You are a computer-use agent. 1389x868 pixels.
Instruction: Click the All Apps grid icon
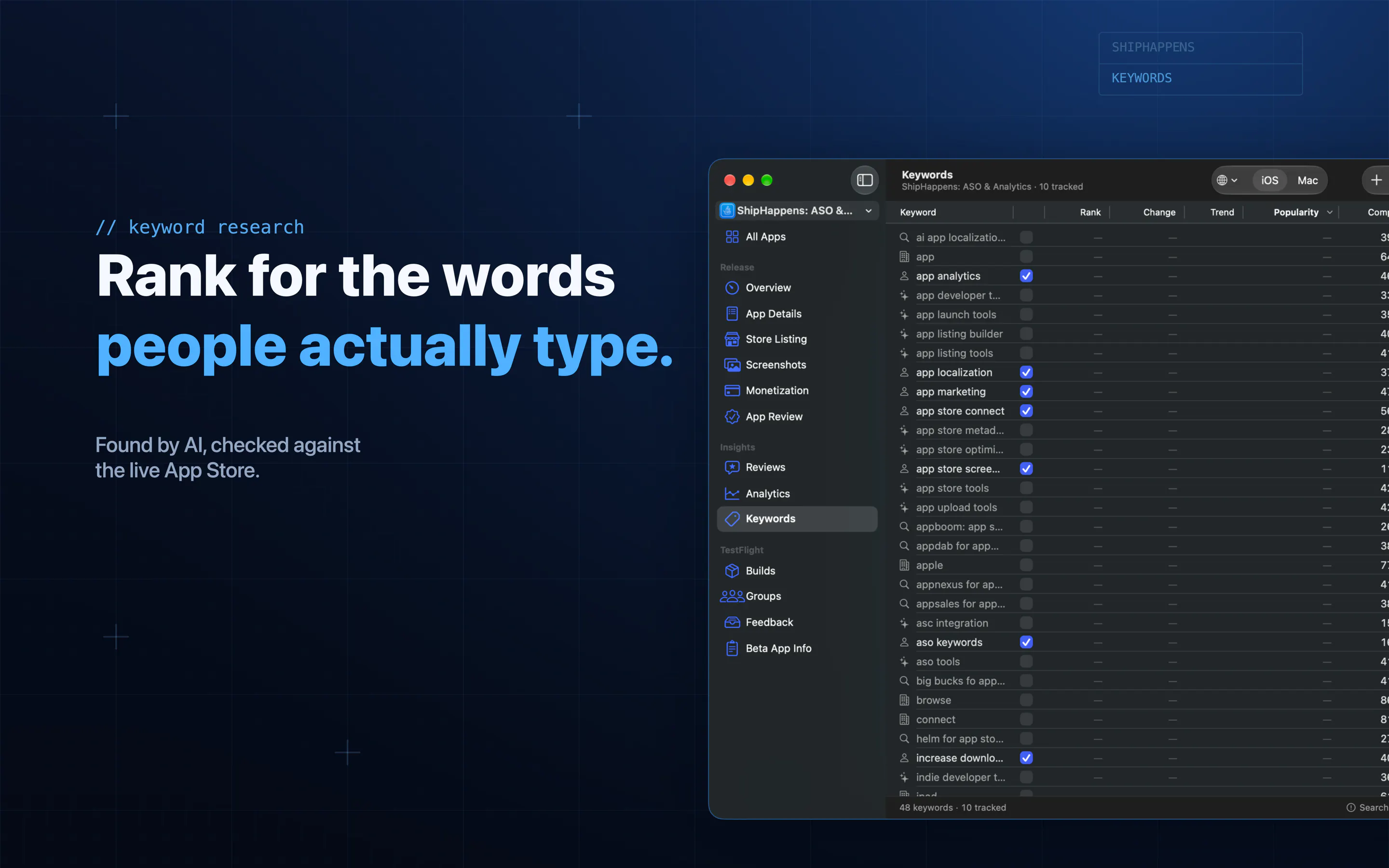tap(732, 236)
